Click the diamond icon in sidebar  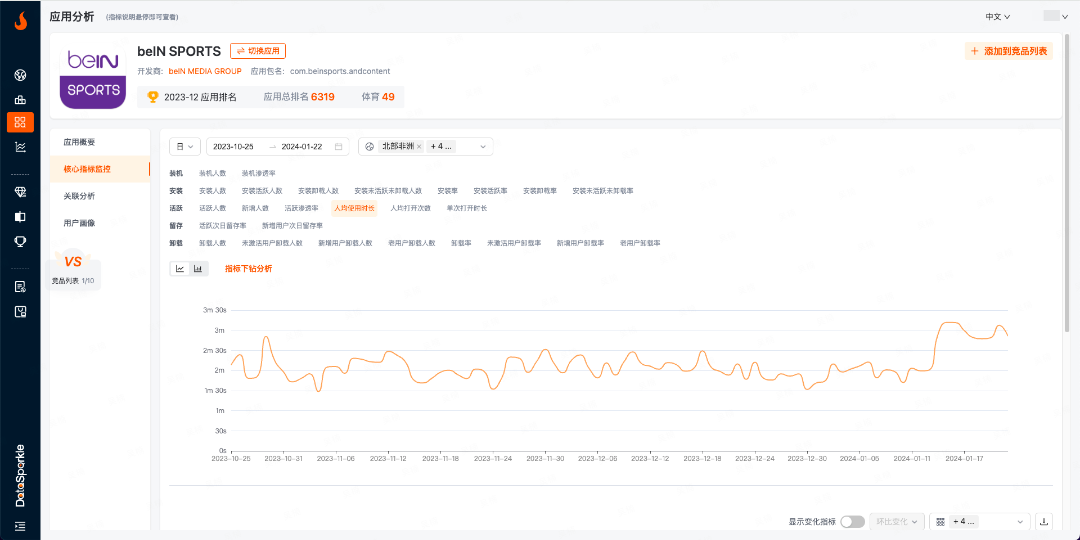point(20,192)
